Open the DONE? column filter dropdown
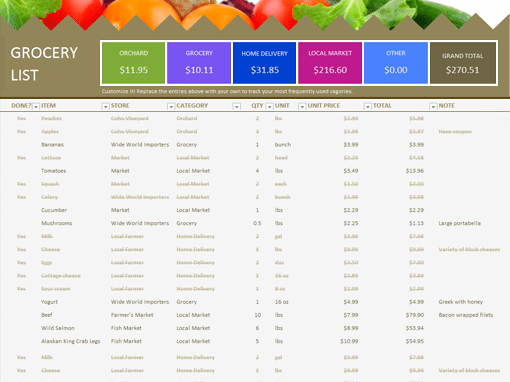Image resolution: width=510 pixels, height=382 pixels. pos(36,106)
